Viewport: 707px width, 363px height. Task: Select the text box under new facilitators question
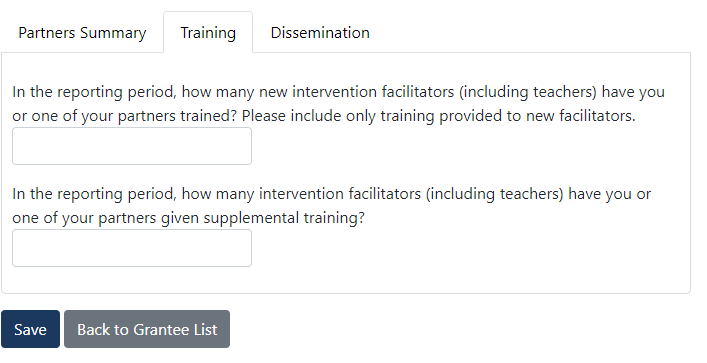(132, 146)
